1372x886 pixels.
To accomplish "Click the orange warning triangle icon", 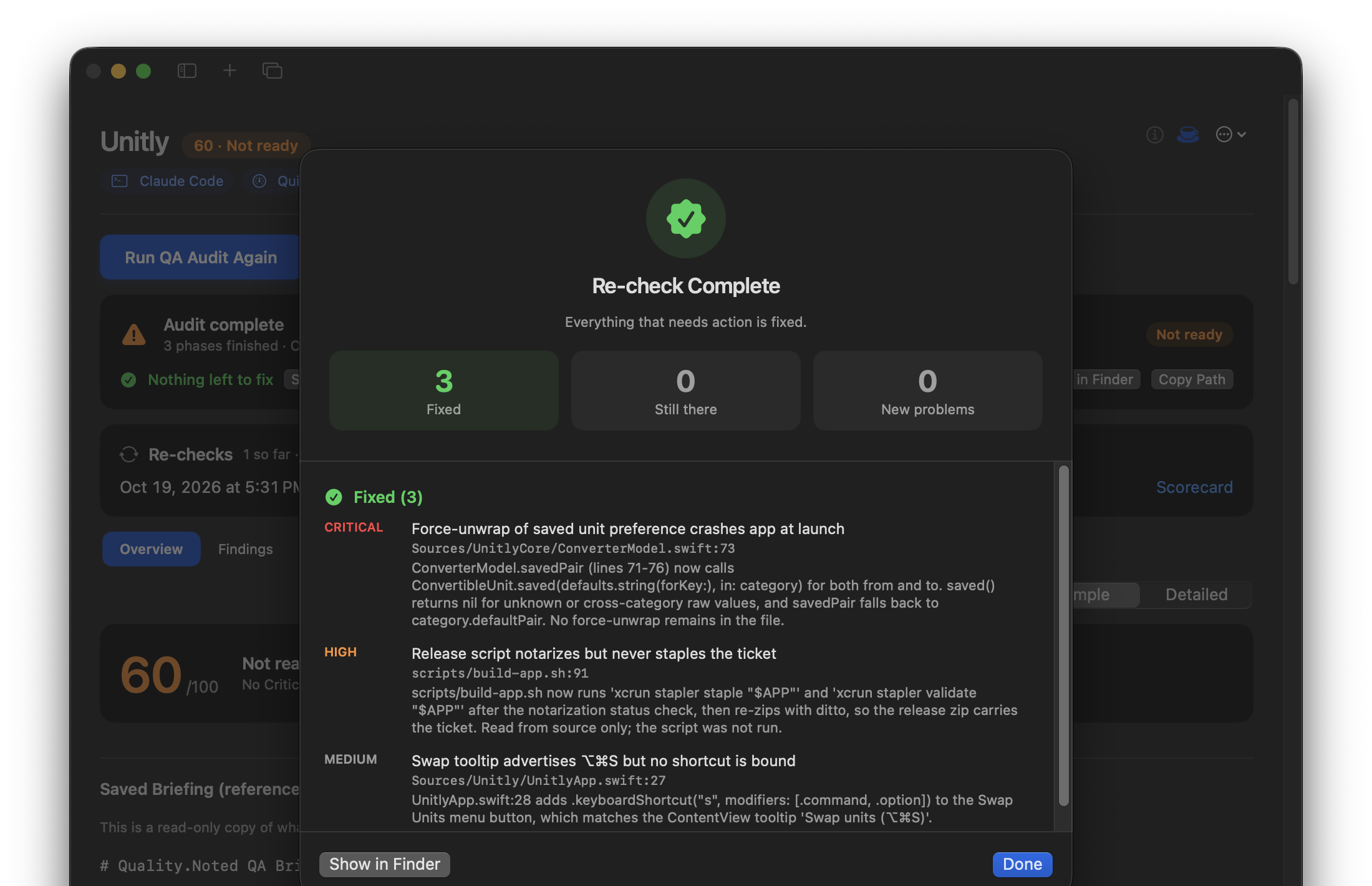I will click(133, 334).
